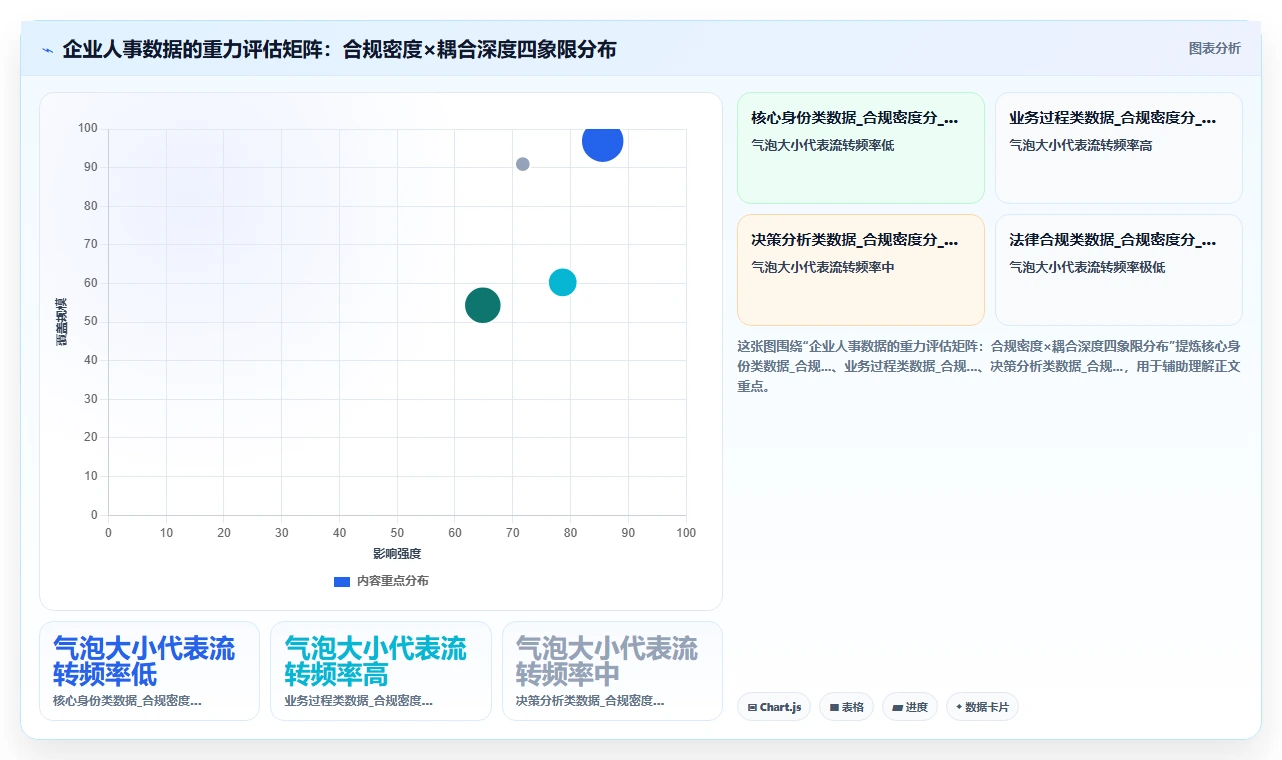
Task: Click 气泡大小代表流转频率低 in the 核心身份 card
Action: (x=823, y=145)
